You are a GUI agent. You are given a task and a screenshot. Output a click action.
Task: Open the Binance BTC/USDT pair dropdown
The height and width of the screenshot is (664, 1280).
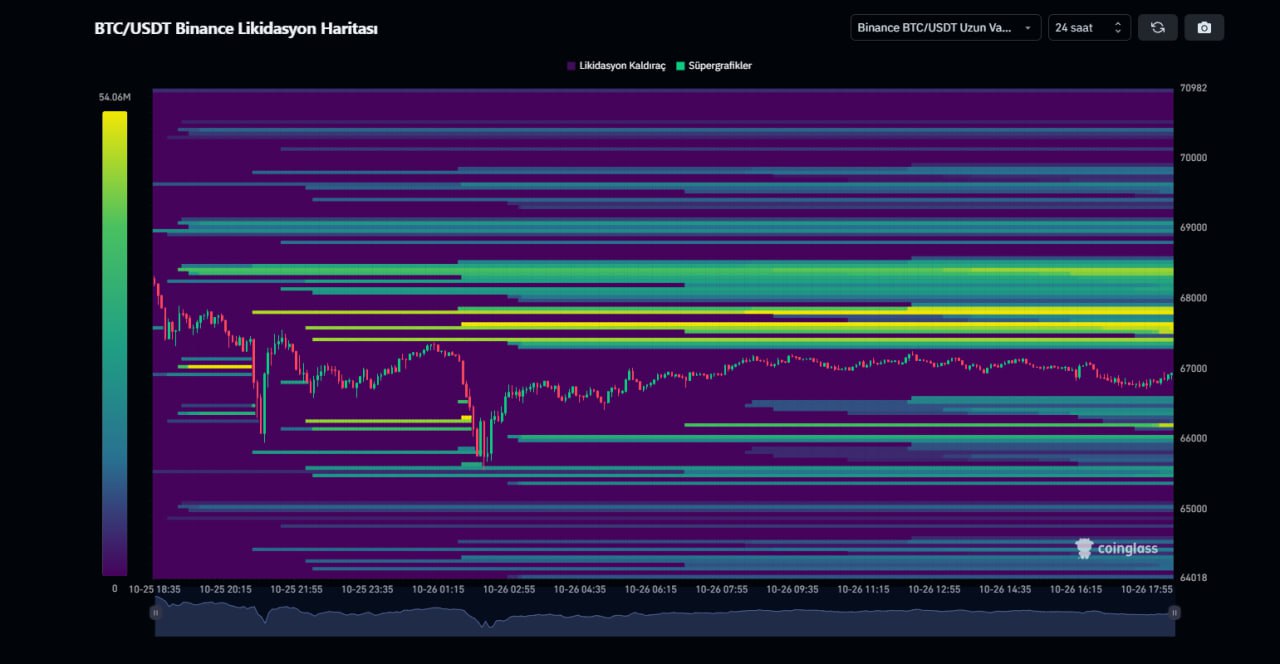click(946, 28)
